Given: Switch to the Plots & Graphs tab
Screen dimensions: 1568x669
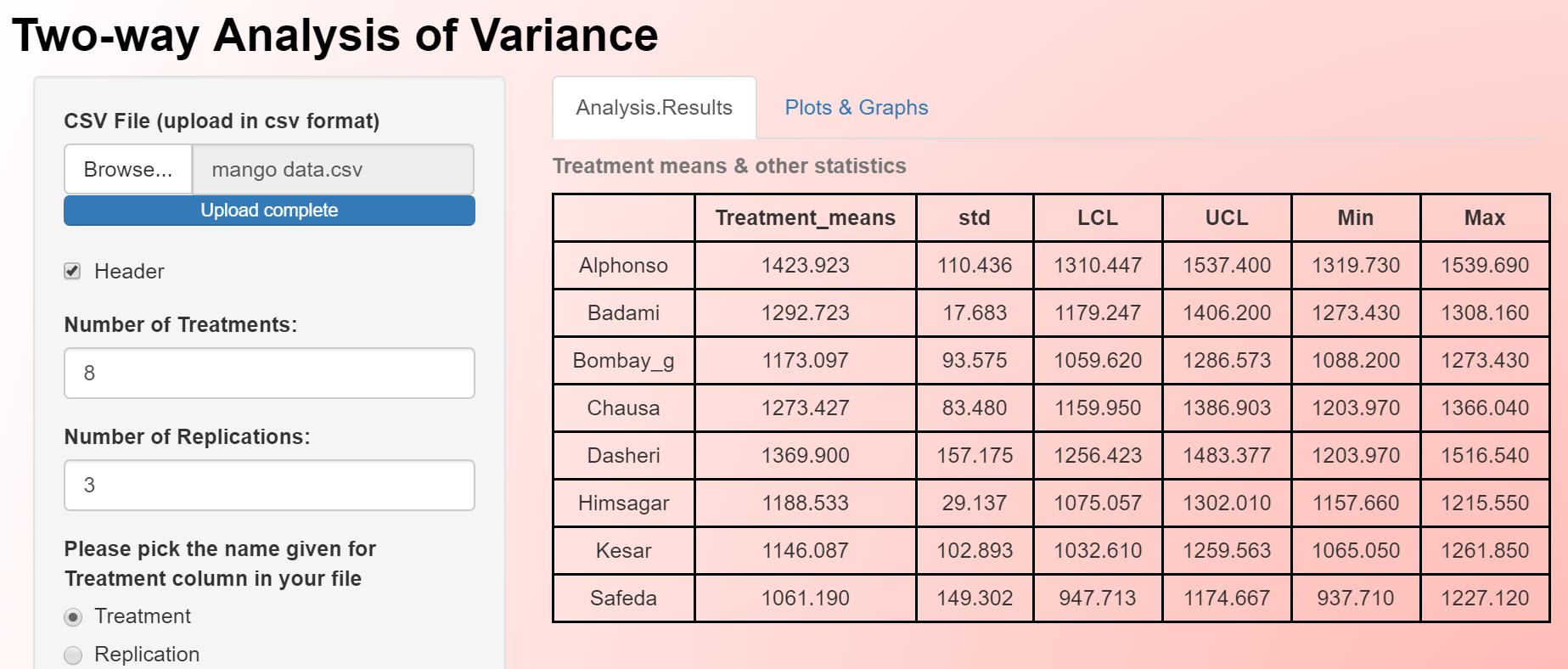Looking at the screenshot, I should pyautogui.click(x=856, y=108).
